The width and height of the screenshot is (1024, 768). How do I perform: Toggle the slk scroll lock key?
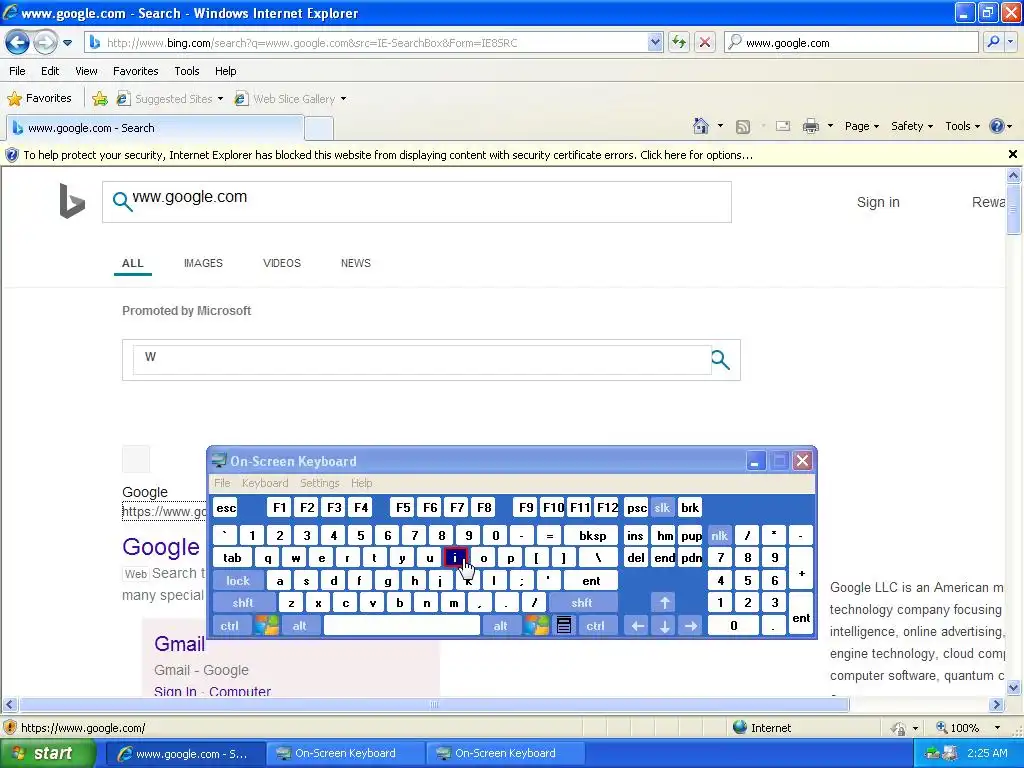tap(662, 507)
